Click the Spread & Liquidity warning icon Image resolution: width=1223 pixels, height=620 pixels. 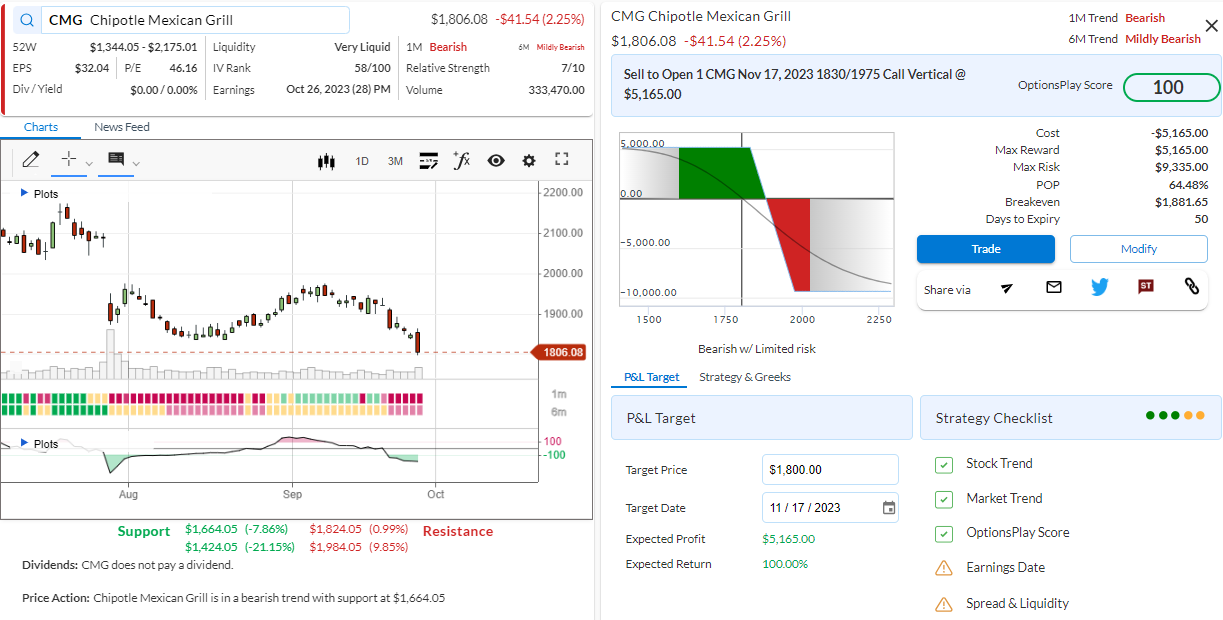pyautogui.click(x=943, y=604)
